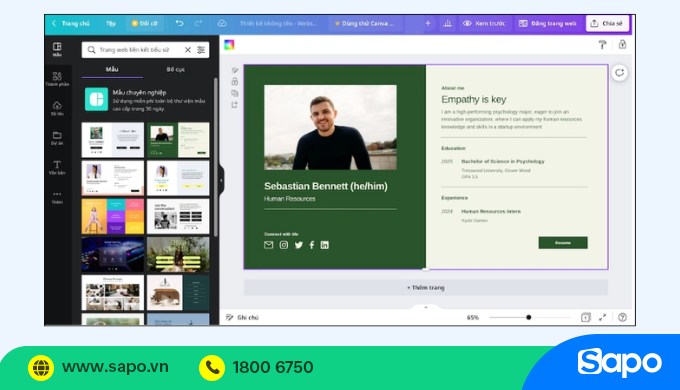This screenshot has height=390, width=680.
Task: Open the Mẫu templates sidebar panel
Action: (x=57, y=49)
